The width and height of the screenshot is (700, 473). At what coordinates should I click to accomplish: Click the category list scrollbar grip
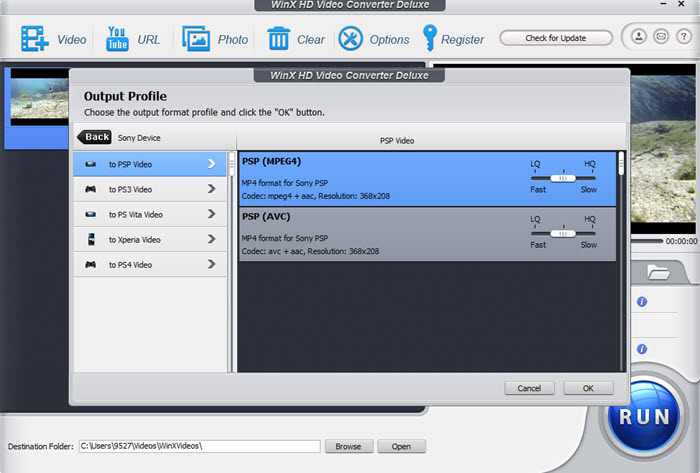pyautogui.click(x=232, y=164)
